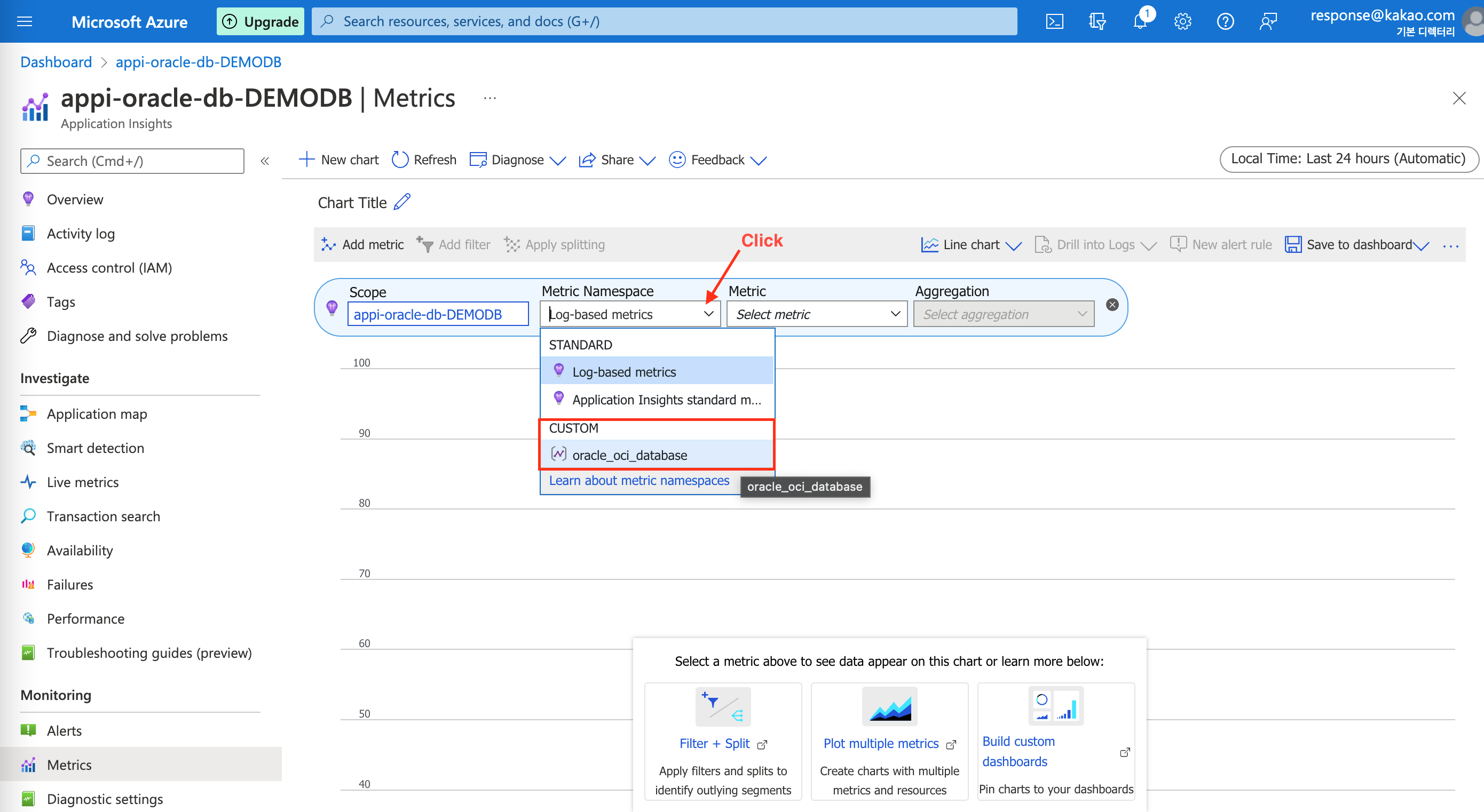Click the Scope input field
This screenshot has width=1484, height=812.
(x=437, y=314)
